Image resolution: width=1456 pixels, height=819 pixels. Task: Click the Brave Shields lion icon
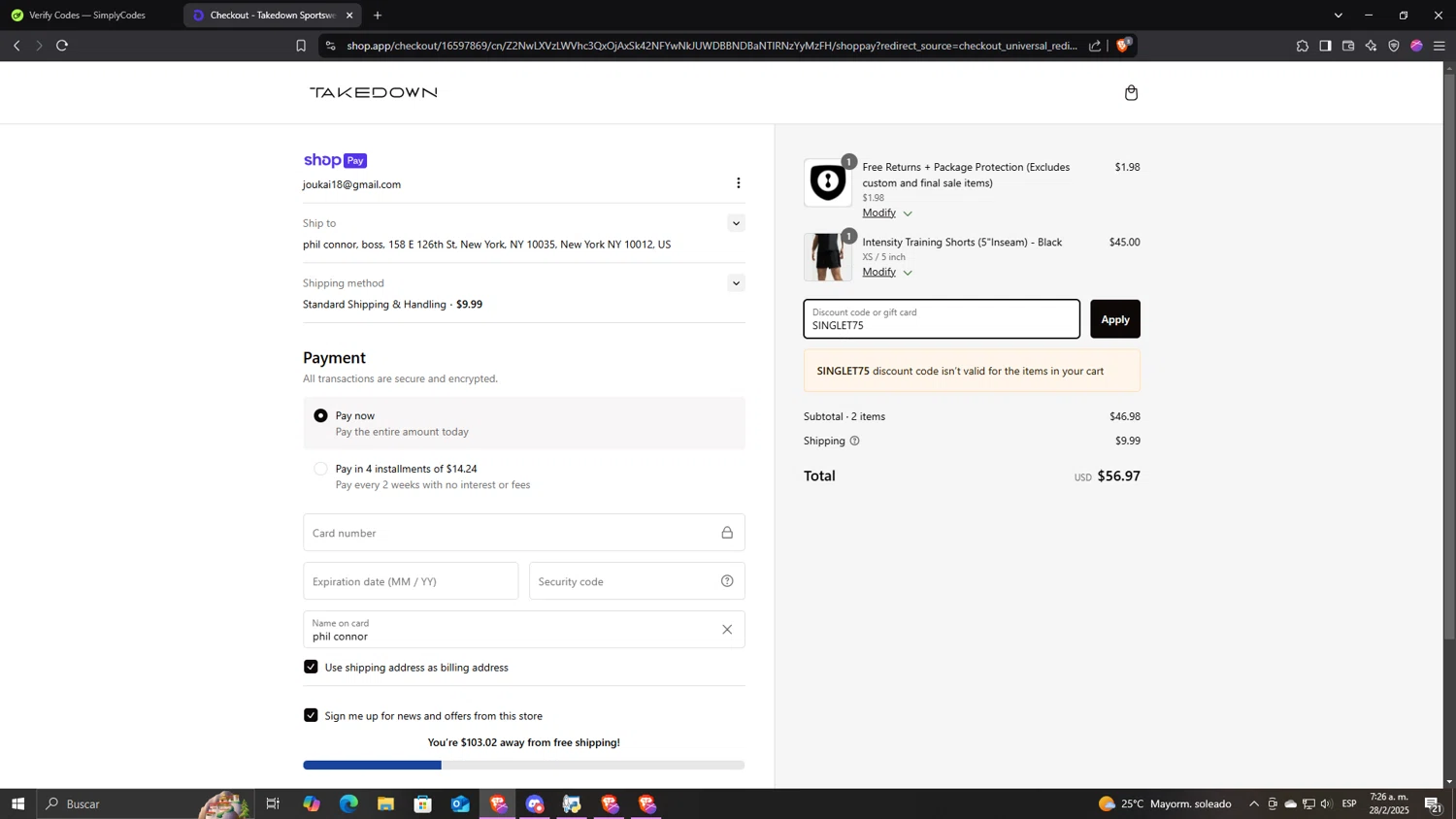click(x=1123, y=46)
